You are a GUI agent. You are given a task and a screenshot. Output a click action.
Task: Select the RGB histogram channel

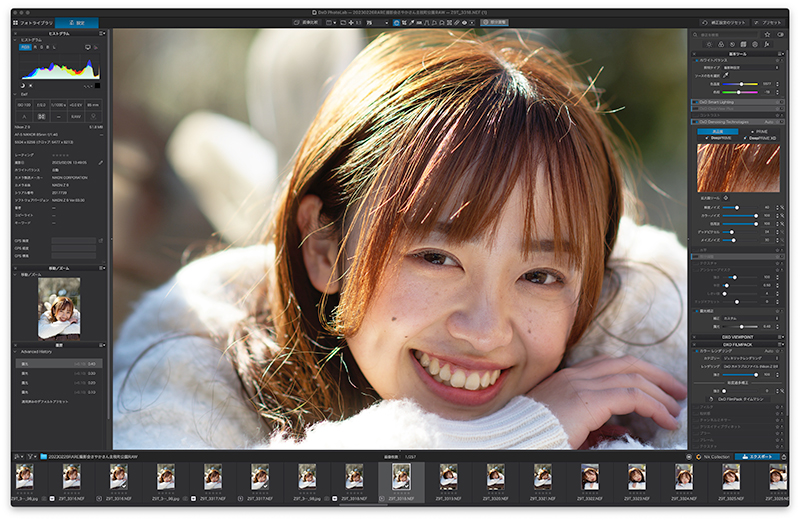[26, 47]
